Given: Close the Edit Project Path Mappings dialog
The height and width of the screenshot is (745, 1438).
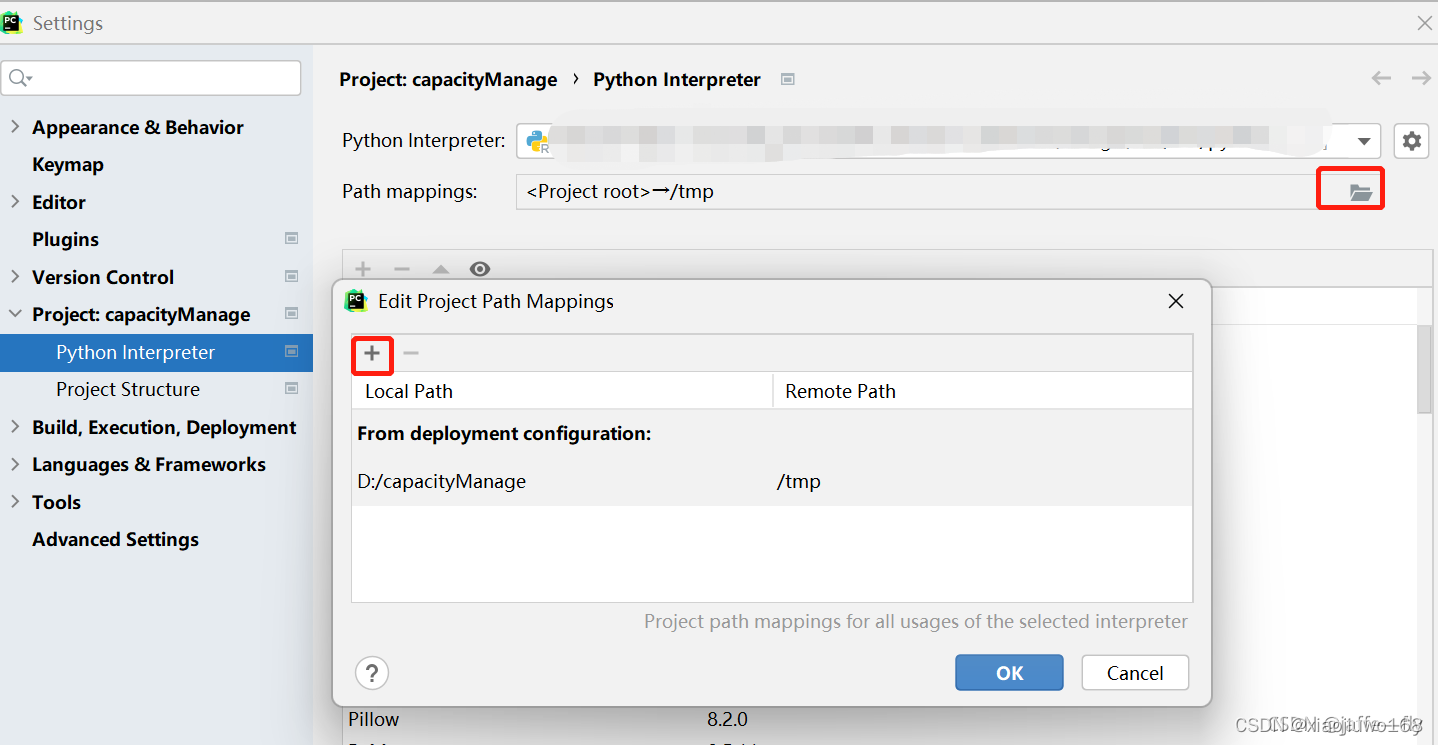Looking at the screenshot, I should (x=1176, y=301).
